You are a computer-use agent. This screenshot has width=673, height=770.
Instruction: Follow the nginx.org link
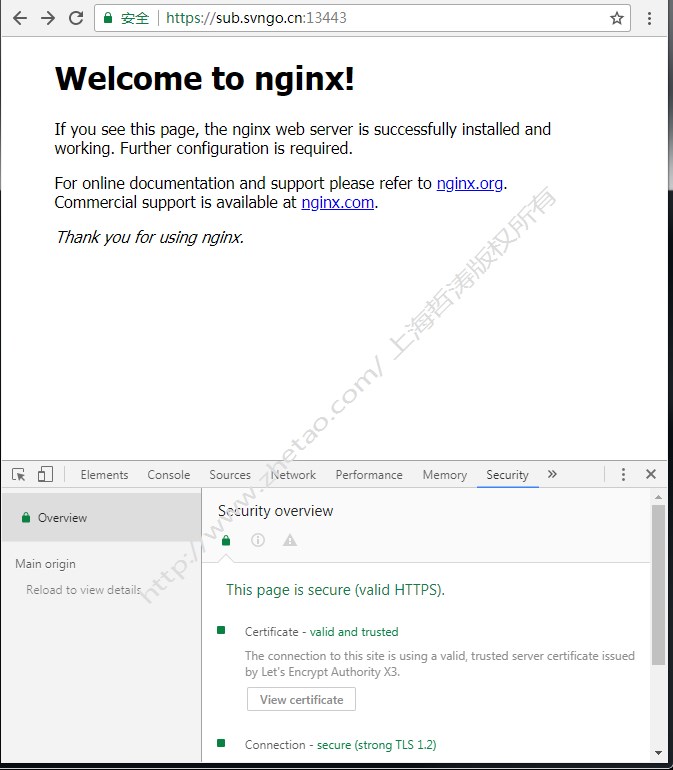point(469,183)
